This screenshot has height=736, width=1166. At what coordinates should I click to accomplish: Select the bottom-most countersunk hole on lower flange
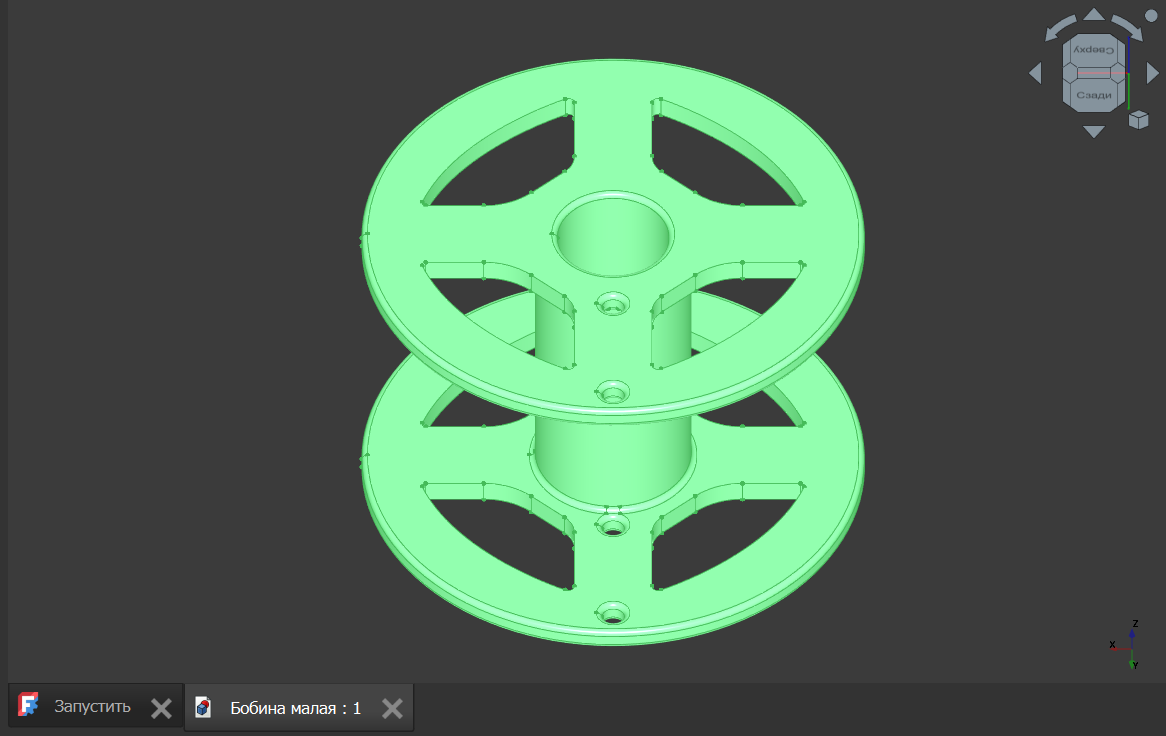click(x=612, y=612)
